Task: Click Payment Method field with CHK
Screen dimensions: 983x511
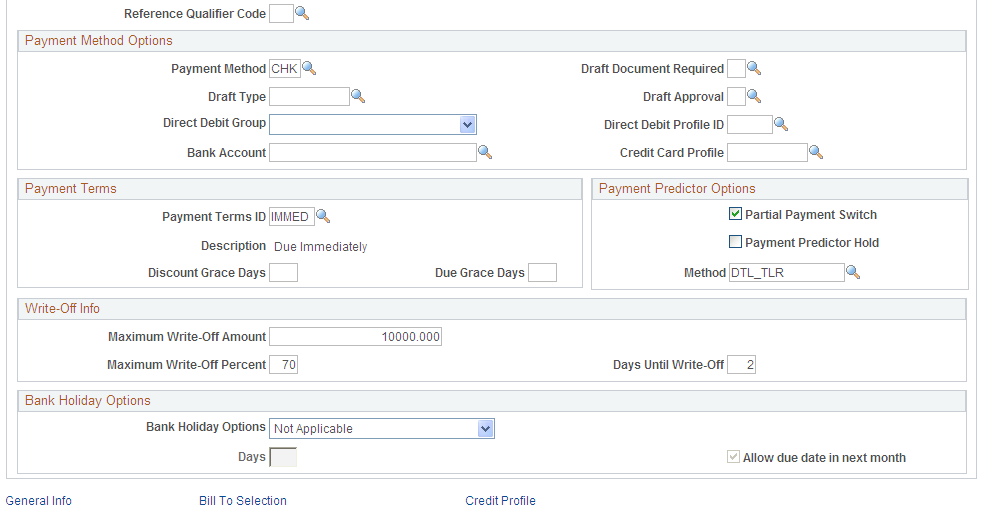Action: [x=285, y=68]
